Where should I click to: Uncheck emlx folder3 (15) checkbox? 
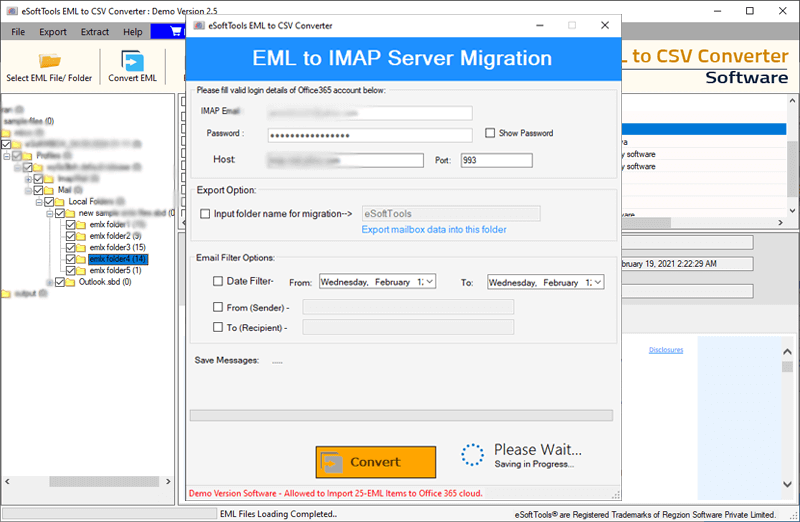pos(70,247)
